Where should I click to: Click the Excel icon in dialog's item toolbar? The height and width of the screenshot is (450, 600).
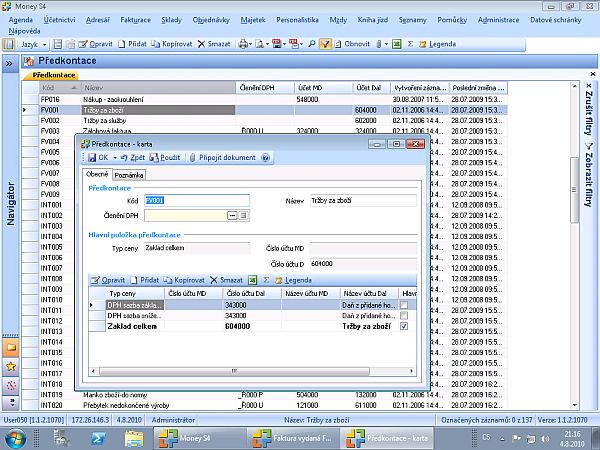(252, 280)
